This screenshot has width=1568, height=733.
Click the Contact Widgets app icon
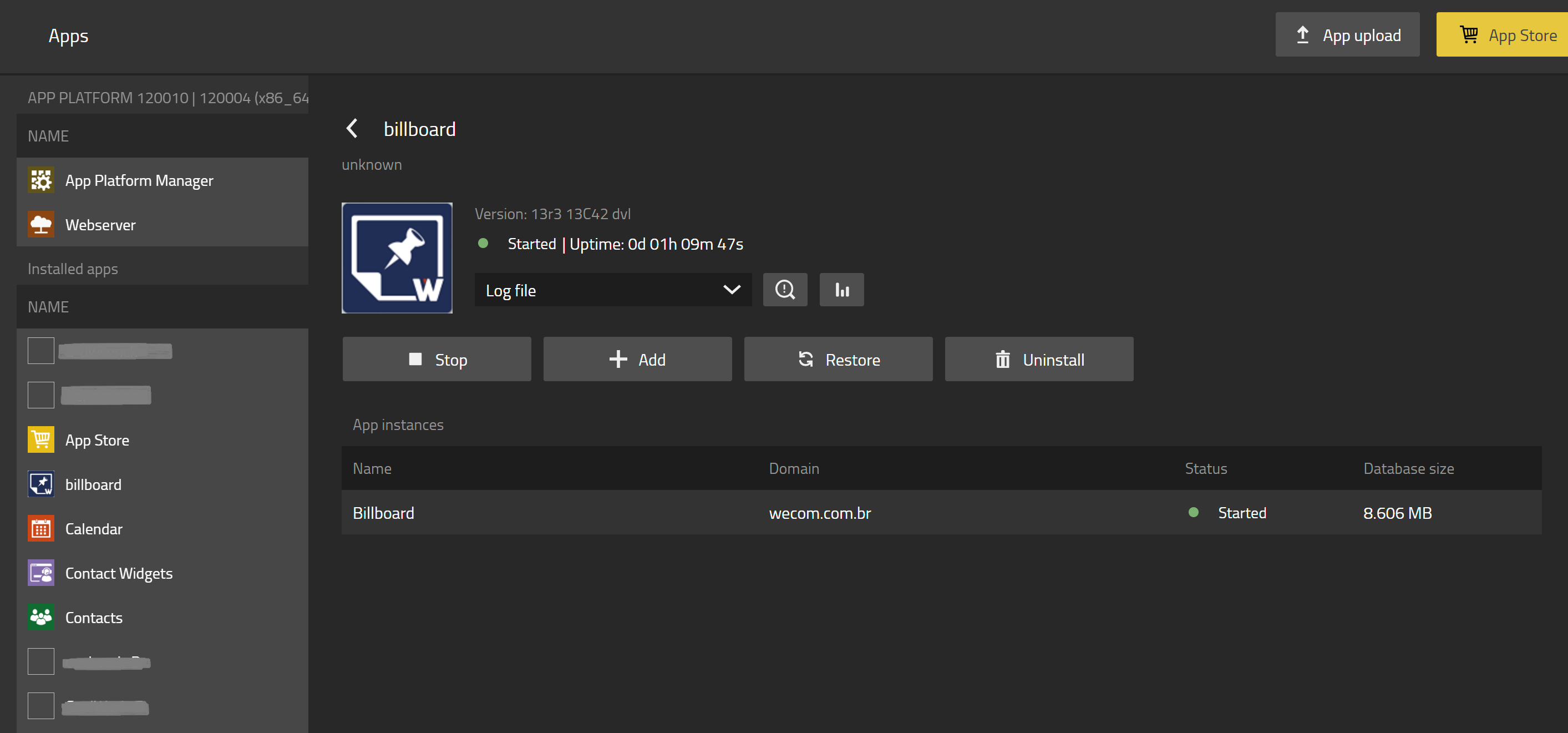(x=41, y=573)
